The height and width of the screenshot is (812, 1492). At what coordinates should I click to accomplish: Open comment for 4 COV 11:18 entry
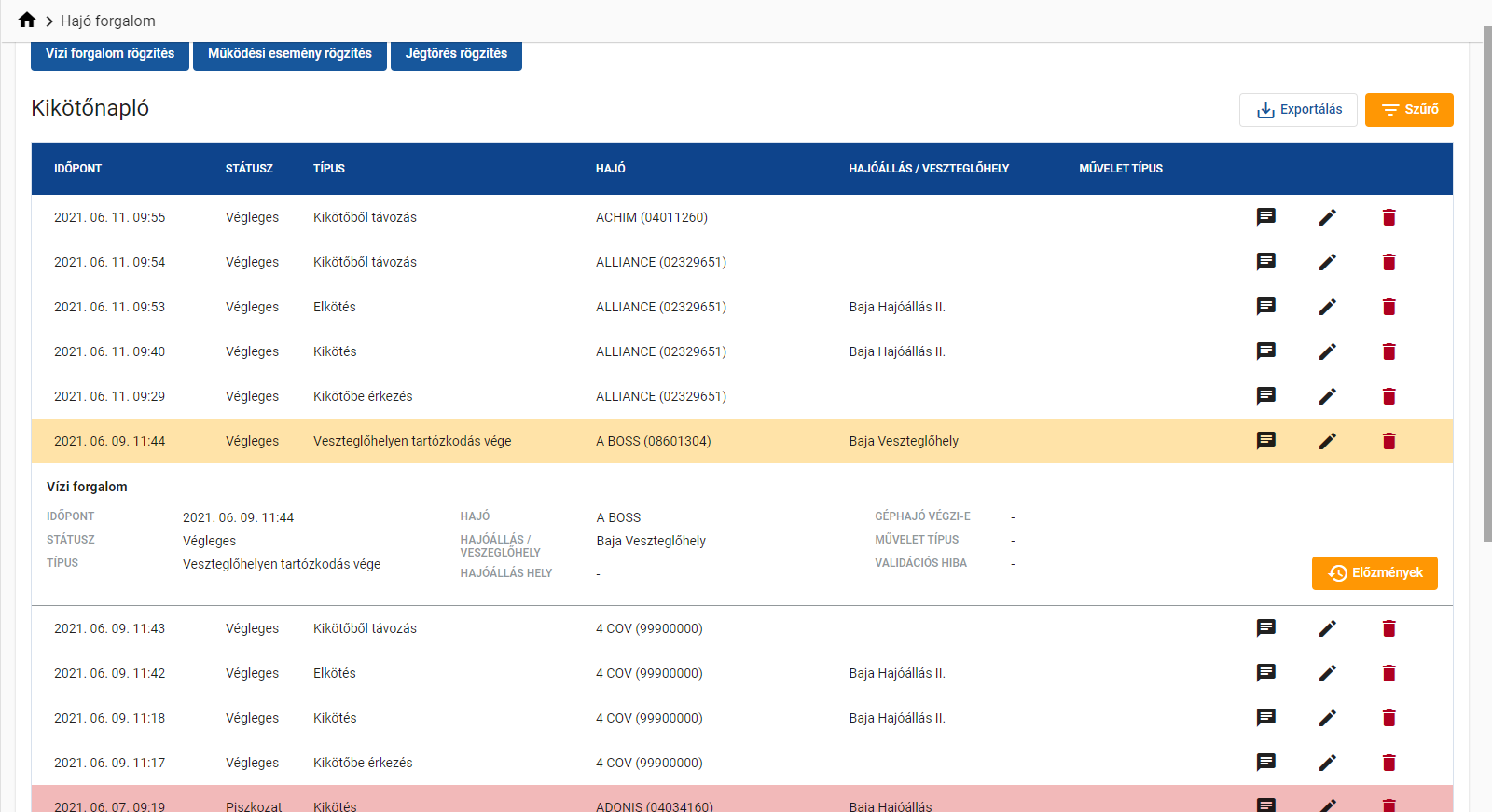(1265, 718)
